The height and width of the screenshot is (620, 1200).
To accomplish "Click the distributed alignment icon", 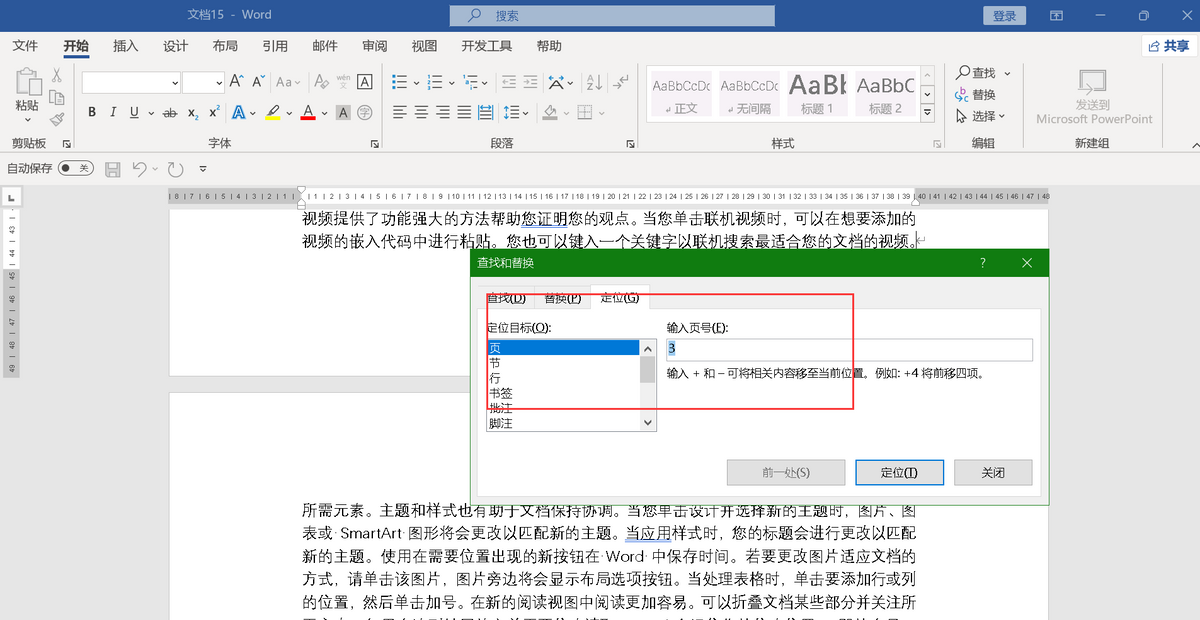I will click(x=488, y=112).
